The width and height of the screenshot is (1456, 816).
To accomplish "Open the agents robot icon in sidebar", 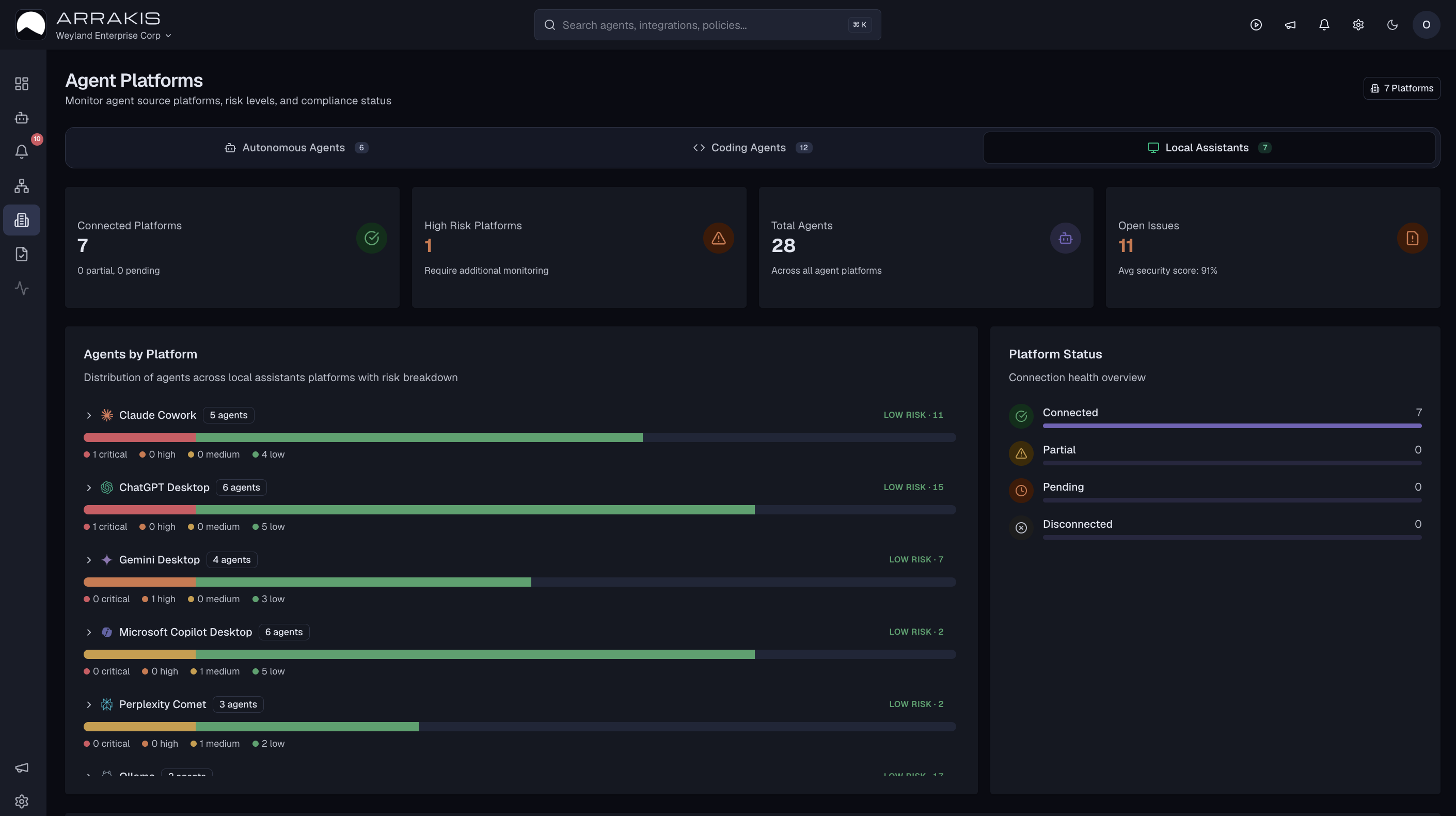I will click(22, 118).
